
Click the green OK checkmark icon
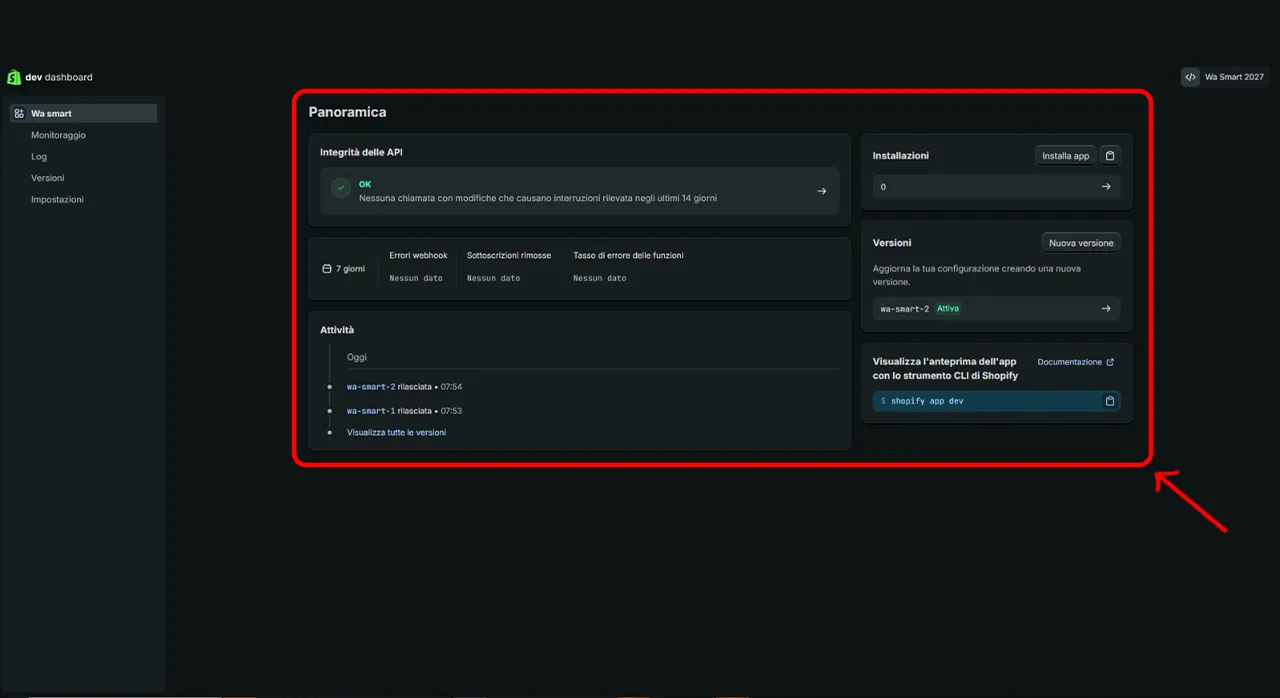pyautogui.click(x=341, y=188)
